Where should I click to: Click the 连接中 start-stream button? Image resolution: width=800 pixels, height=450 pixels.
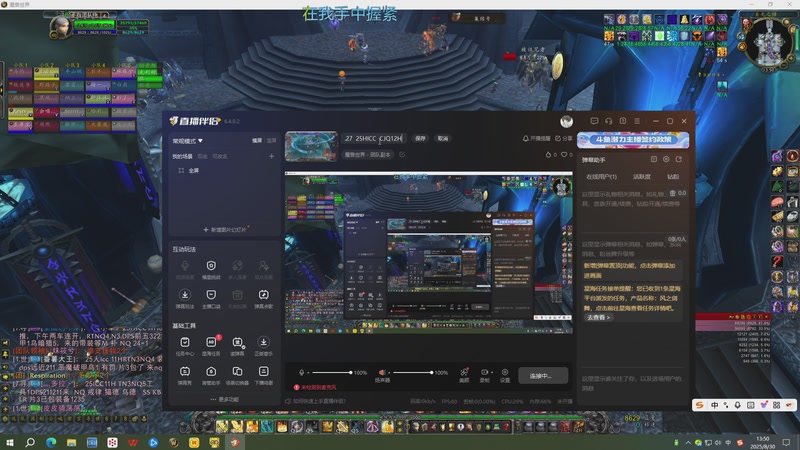(x=543, y=376)
